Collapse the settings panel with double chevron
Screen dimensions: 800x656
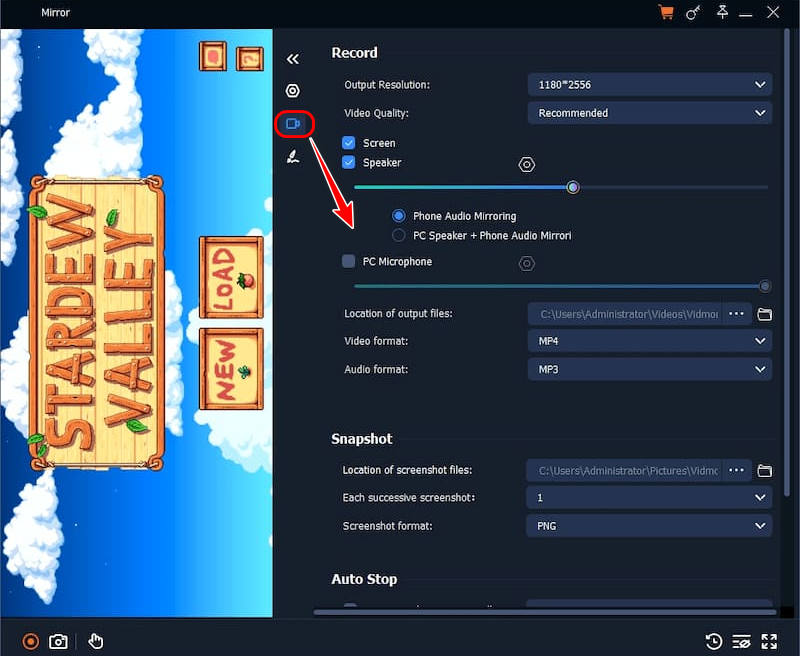[x=293, y=60]
